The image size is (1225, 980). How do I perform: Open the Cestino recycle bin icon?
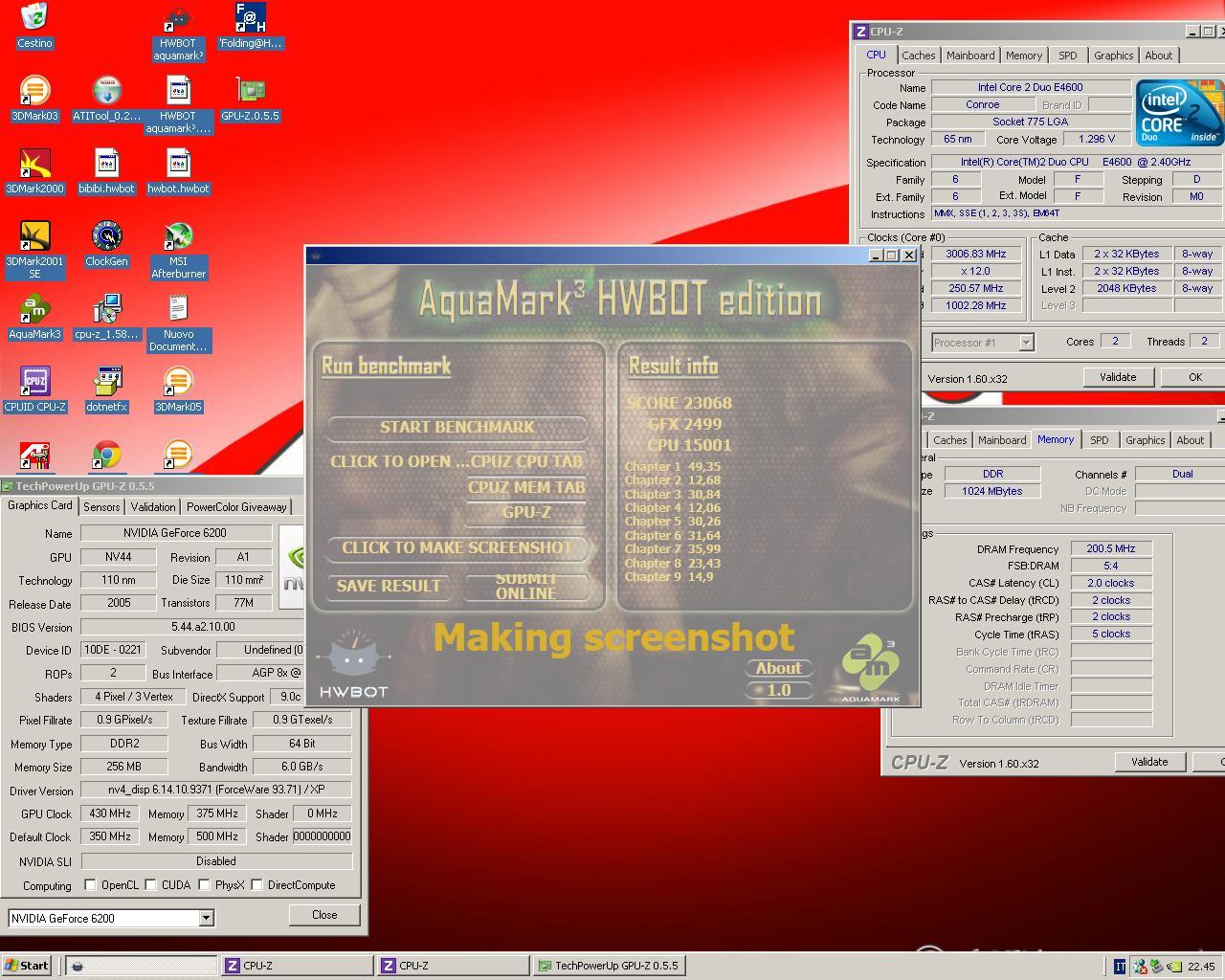34,25
